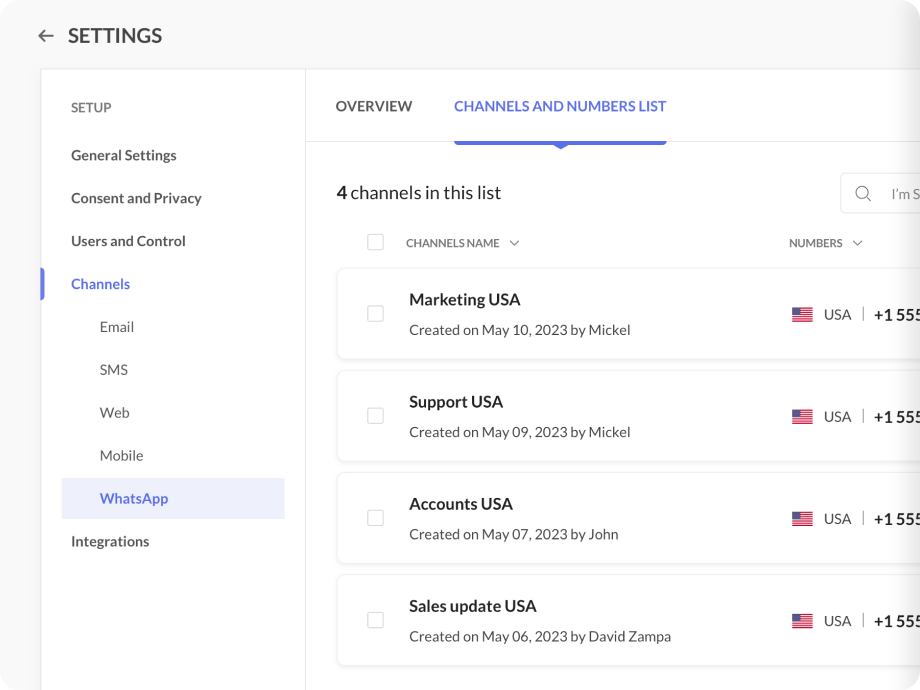This screenshot has width=920, height=690.
Task: Click the USA flag in Support USA row
Action: point(802,417)
